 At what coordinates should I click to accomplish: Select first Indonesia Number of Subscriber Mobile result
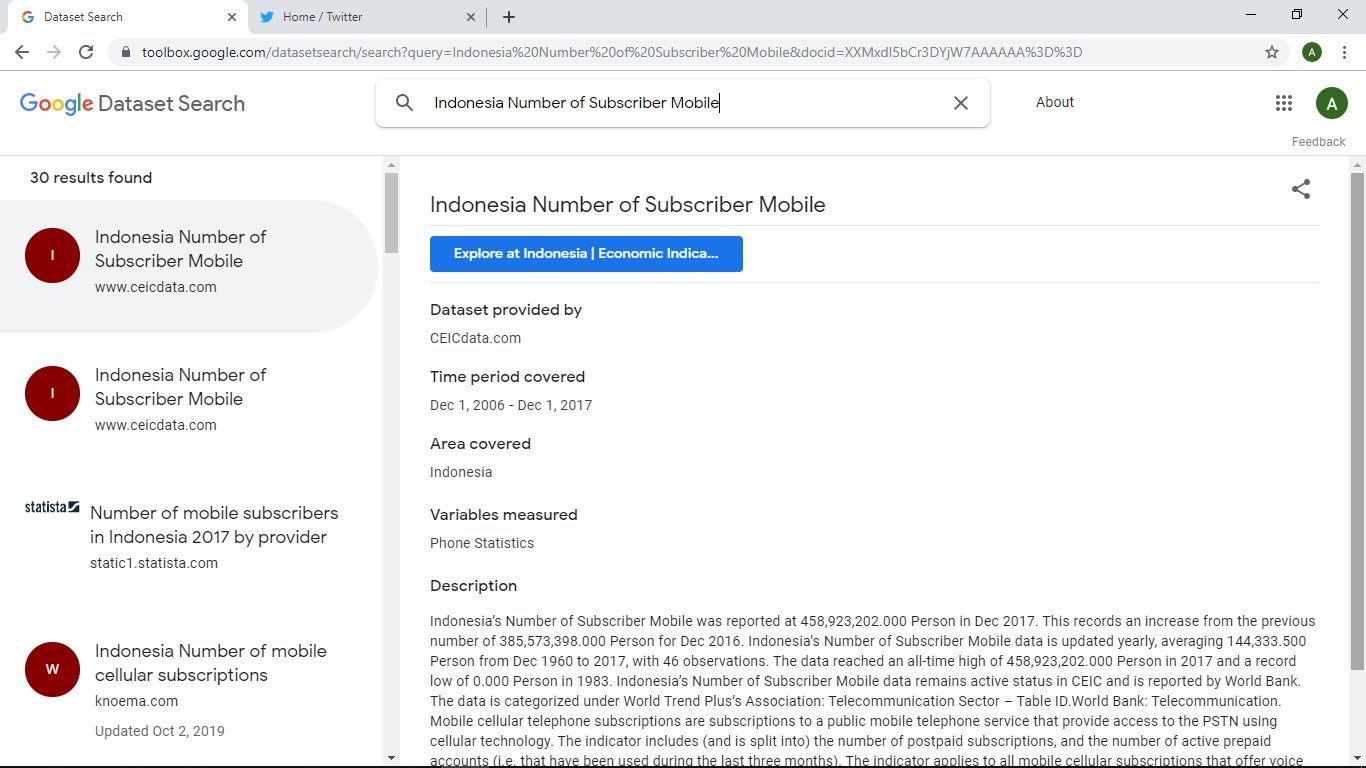tap(189, 266)
